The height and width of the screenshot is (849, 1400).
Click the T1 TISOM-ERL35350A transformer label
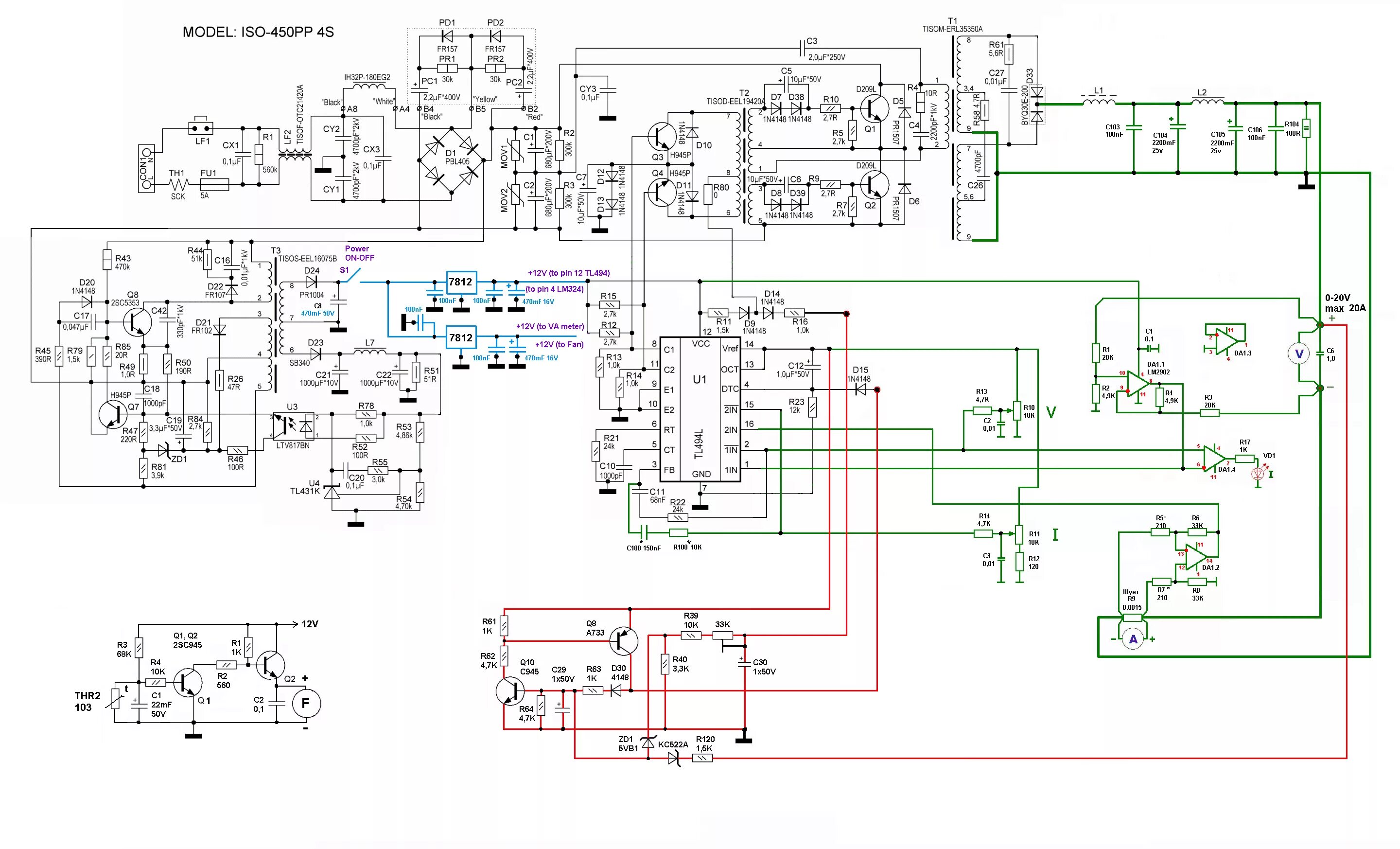click(952, 25)
